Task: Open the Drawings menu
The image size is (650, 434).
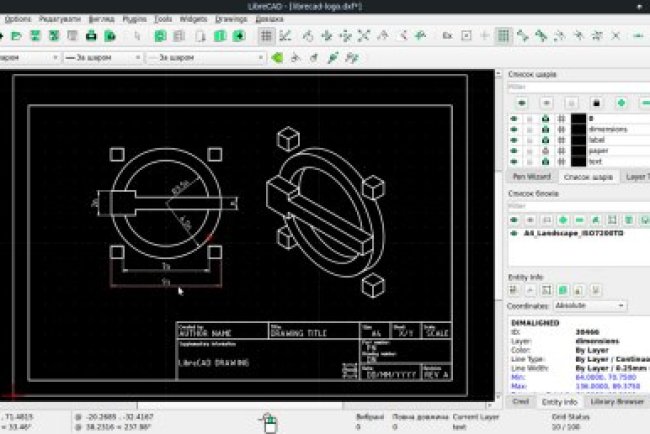Action: point(230,19)
